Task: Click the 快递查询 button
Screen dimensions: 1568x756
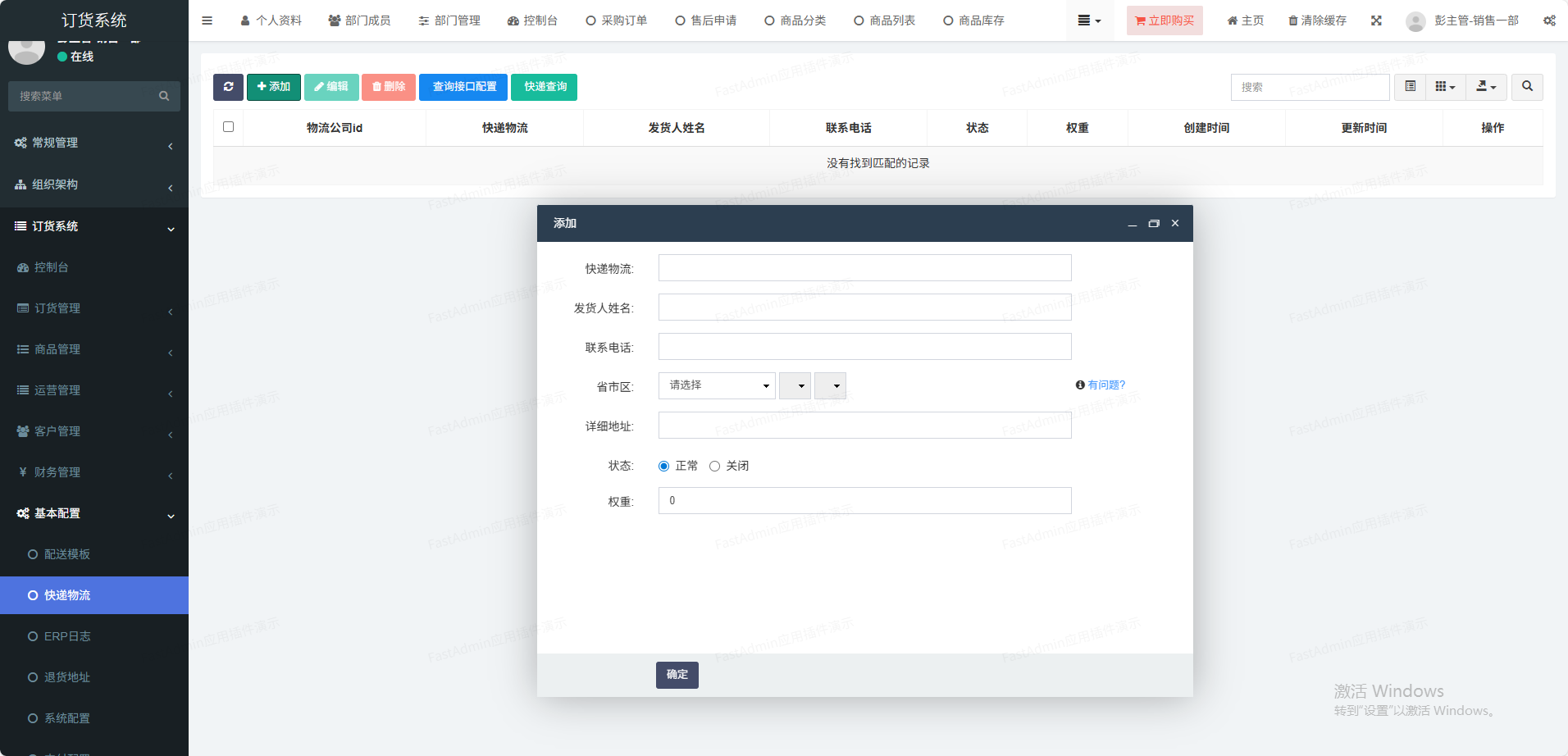Action: (x=544, y=87)
